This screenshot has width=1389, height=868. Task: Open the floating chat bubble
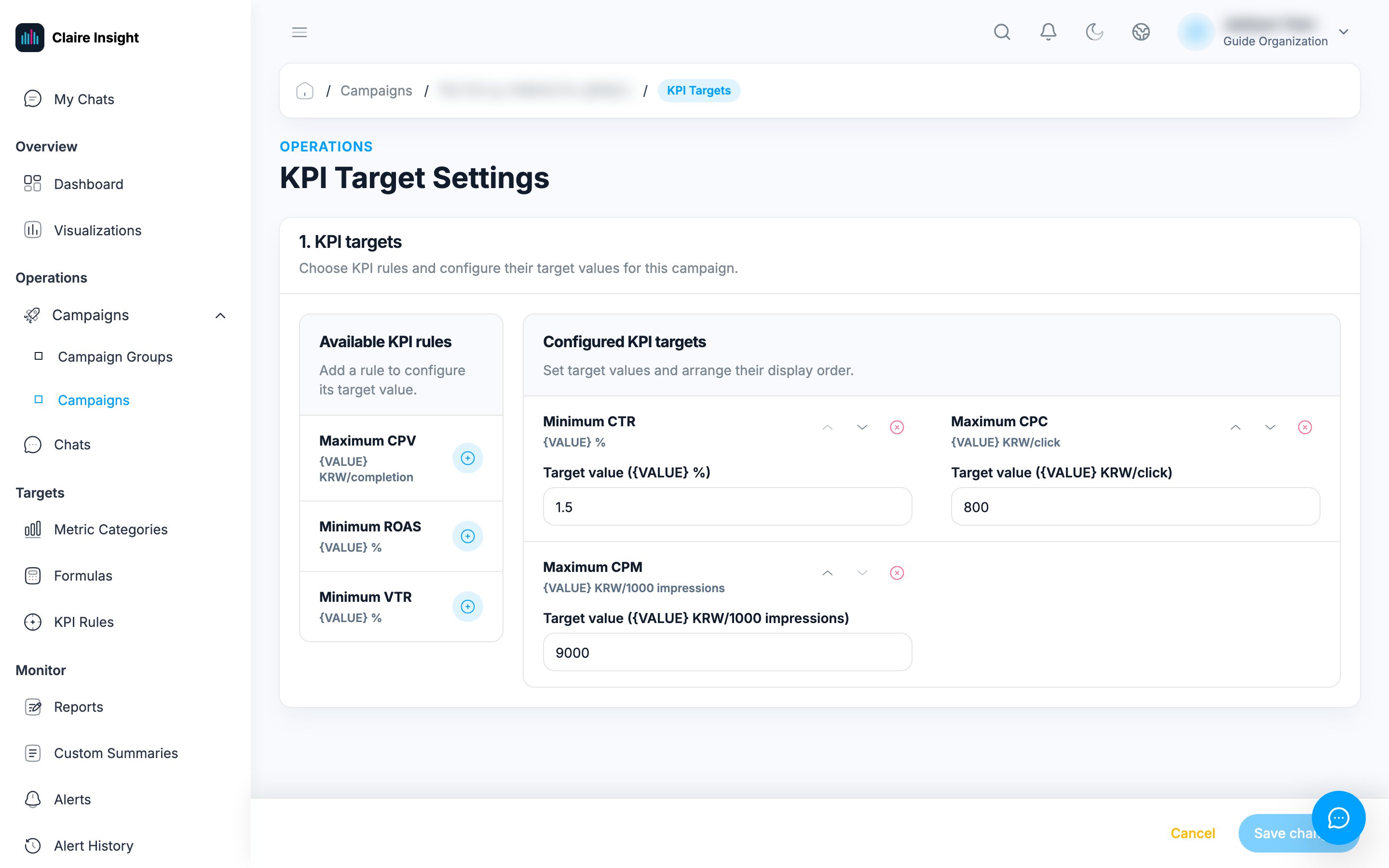click(1338, 818)
